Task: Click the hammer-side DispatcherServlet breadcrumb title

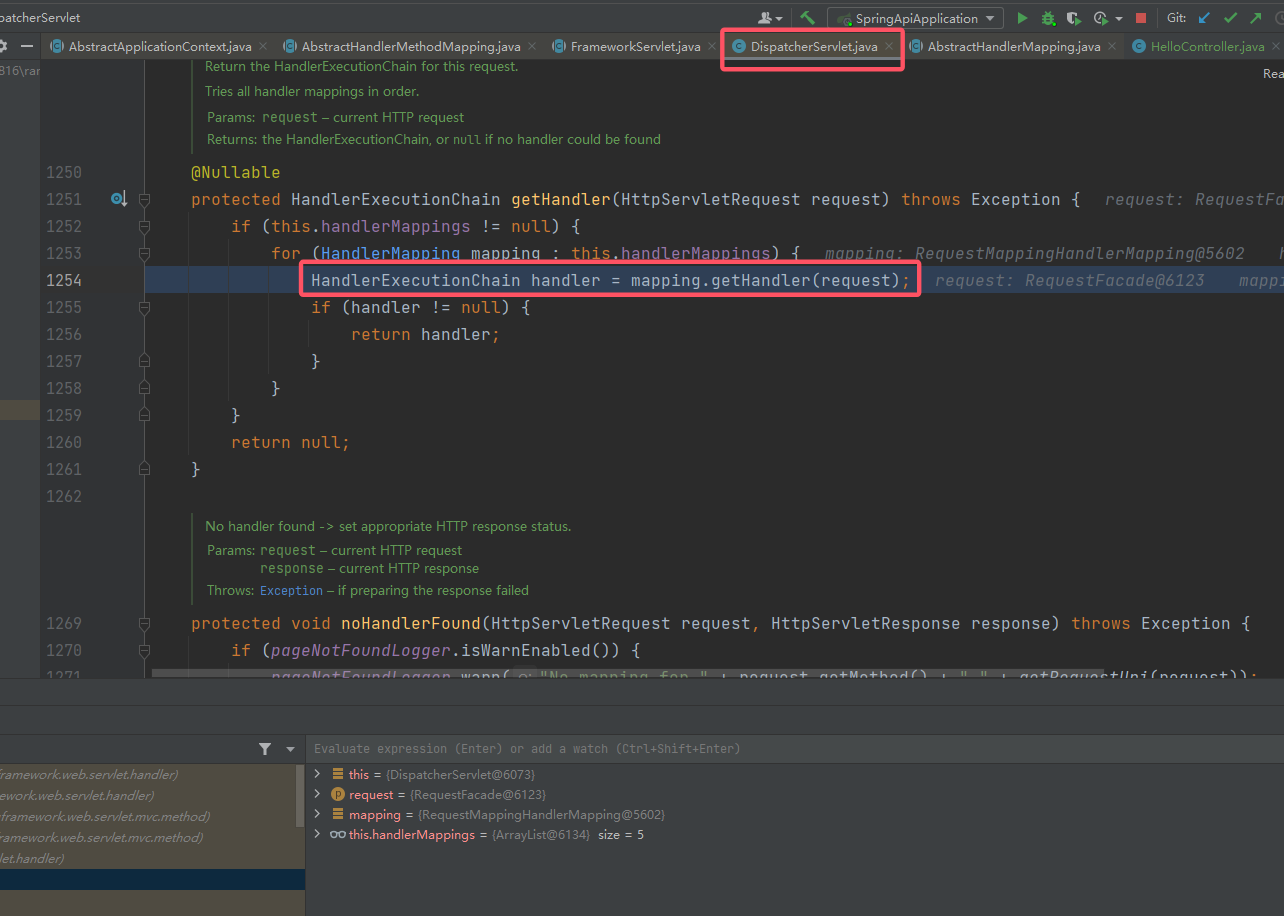Action: (x=40, y=18)
